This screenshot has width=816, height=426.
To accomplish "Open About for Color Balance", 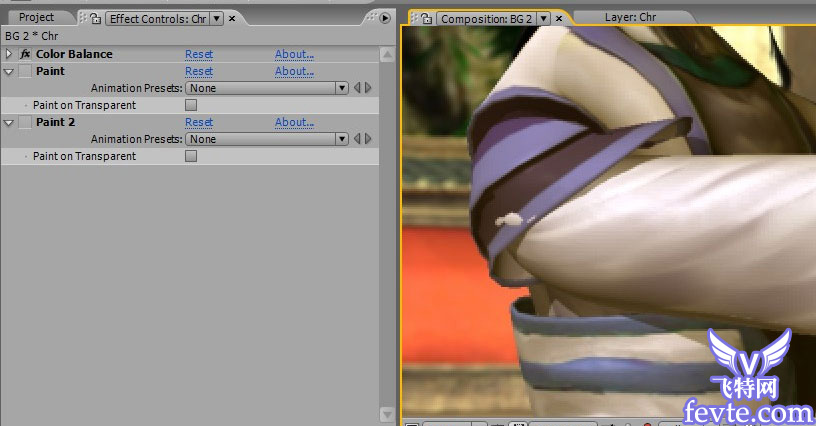I will click(x=294, y=54).
